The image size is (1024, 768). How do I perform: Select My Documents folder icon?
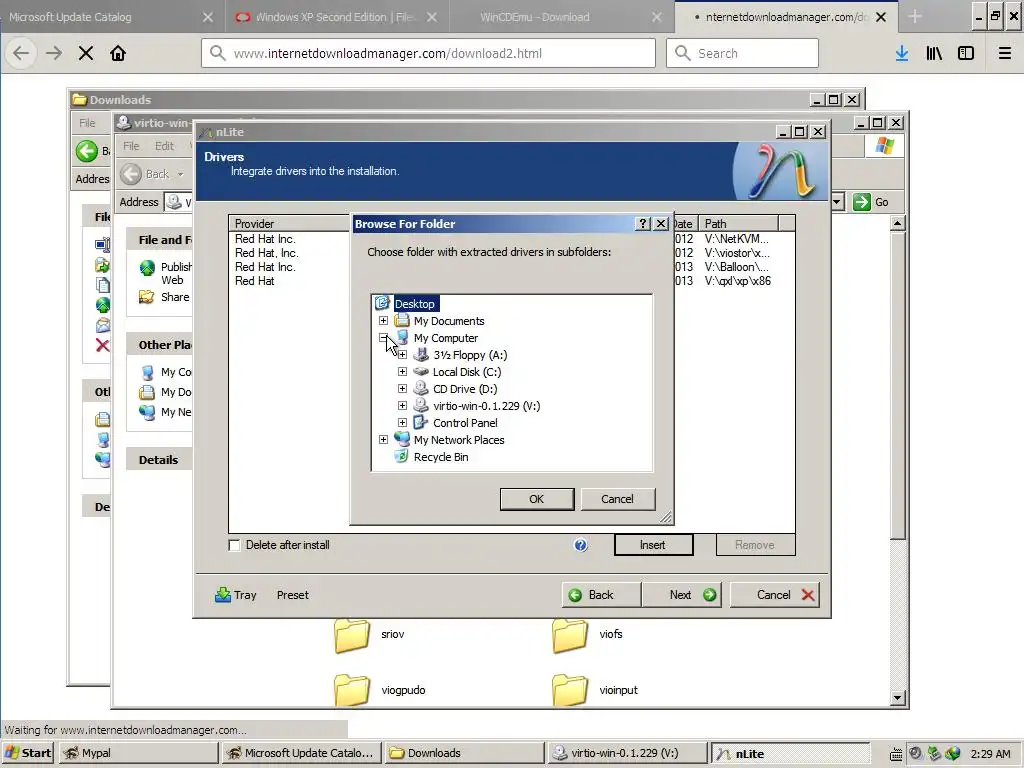point(402,321)
